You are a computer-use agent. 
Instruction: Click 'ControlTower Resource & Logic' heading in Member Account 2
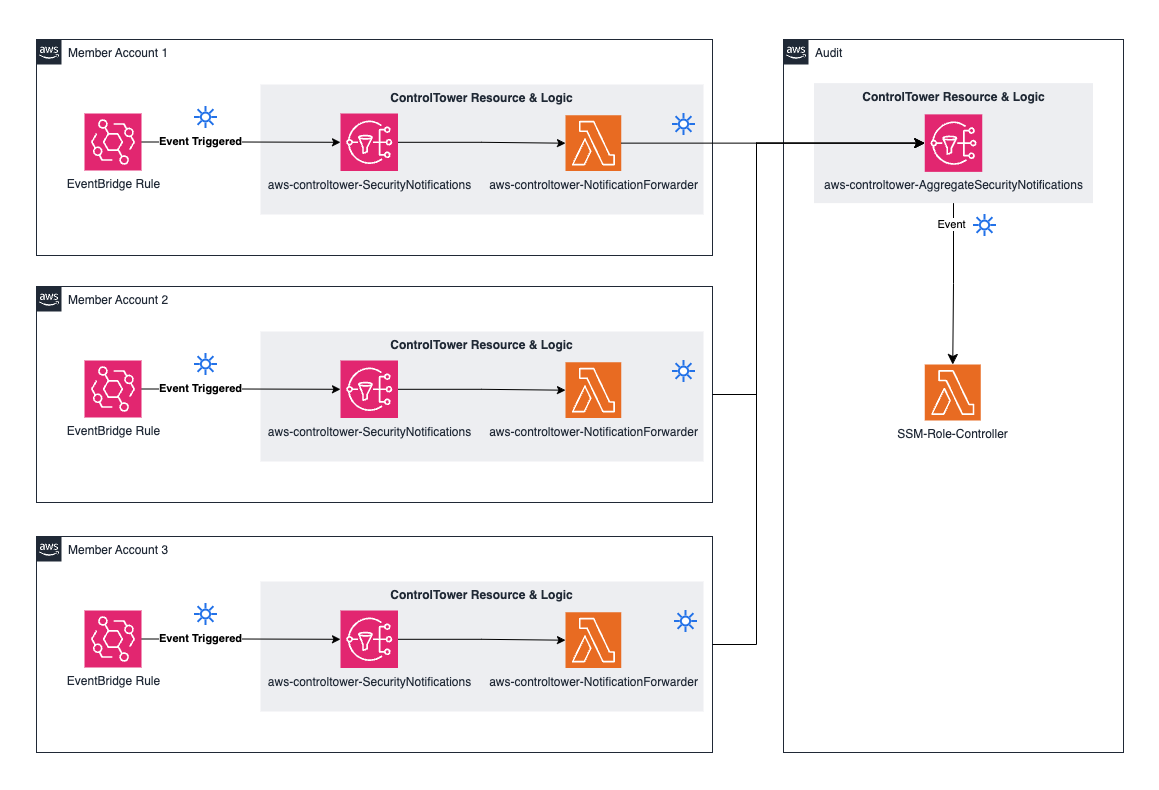click(481, 344)
